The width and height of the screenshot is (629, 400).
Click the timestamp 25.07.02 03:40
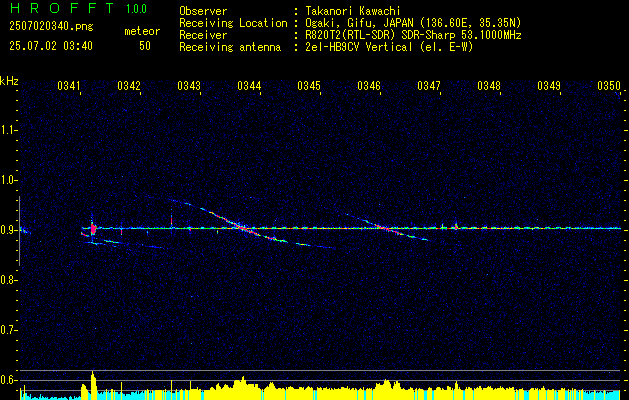[x=51, y=46]
